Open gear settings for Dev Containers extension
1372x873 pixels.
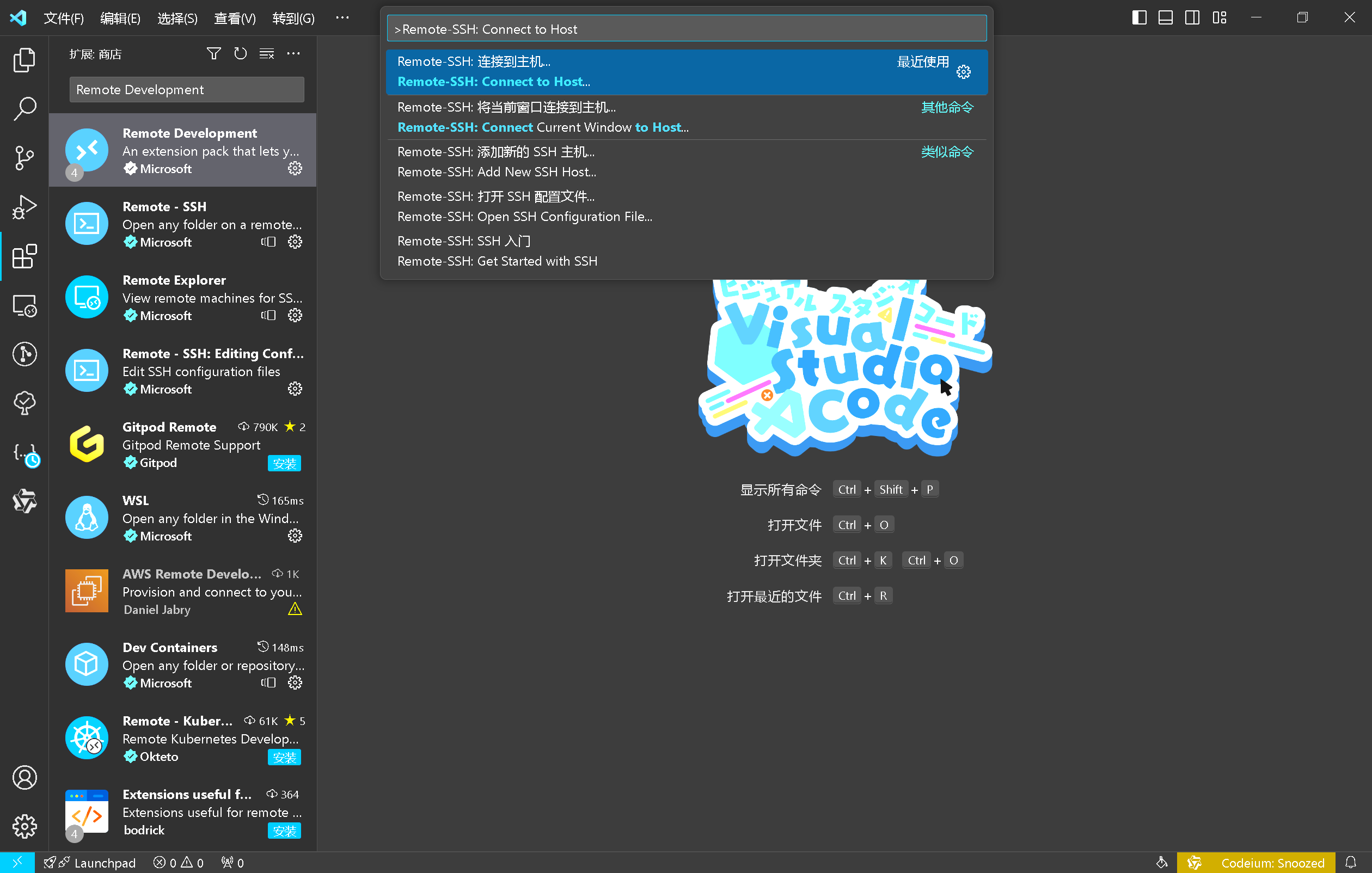coord(295,683)
